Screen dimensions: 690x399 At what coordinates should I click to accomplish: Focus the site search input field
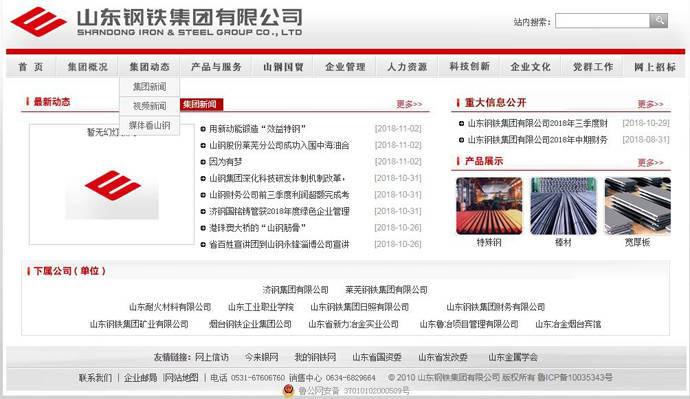pyautogui.click(x=602, y=20)
